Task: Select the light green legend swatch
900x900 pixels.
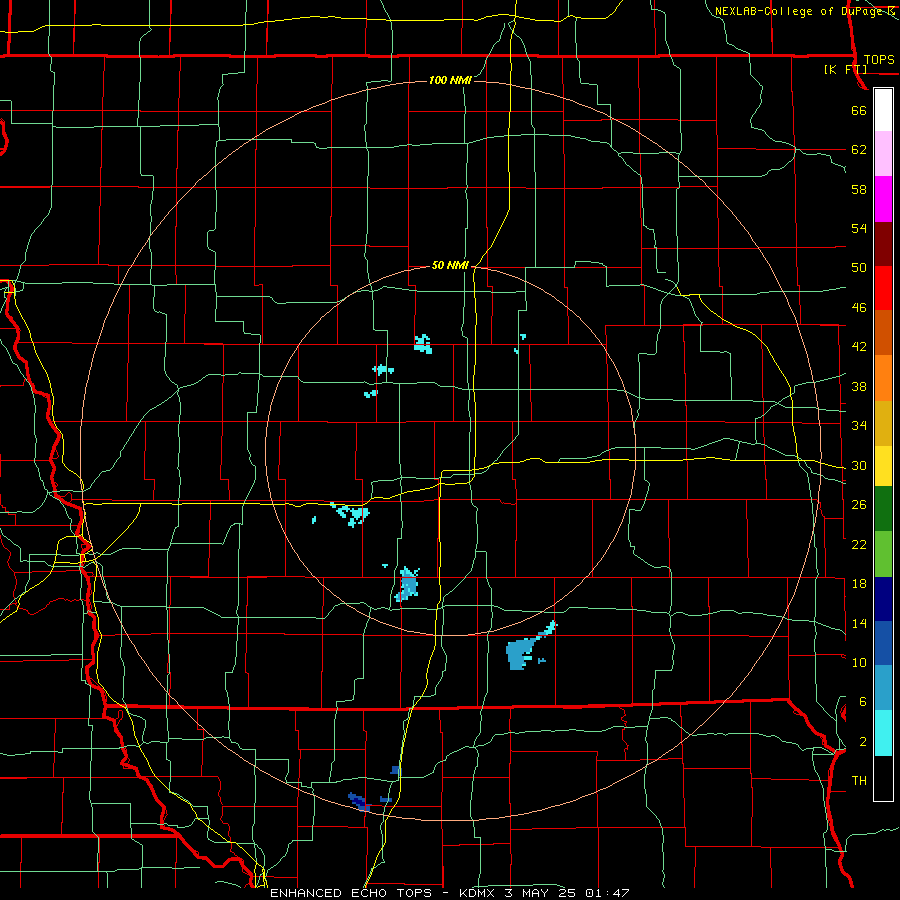Action: (x=883, y=554)
